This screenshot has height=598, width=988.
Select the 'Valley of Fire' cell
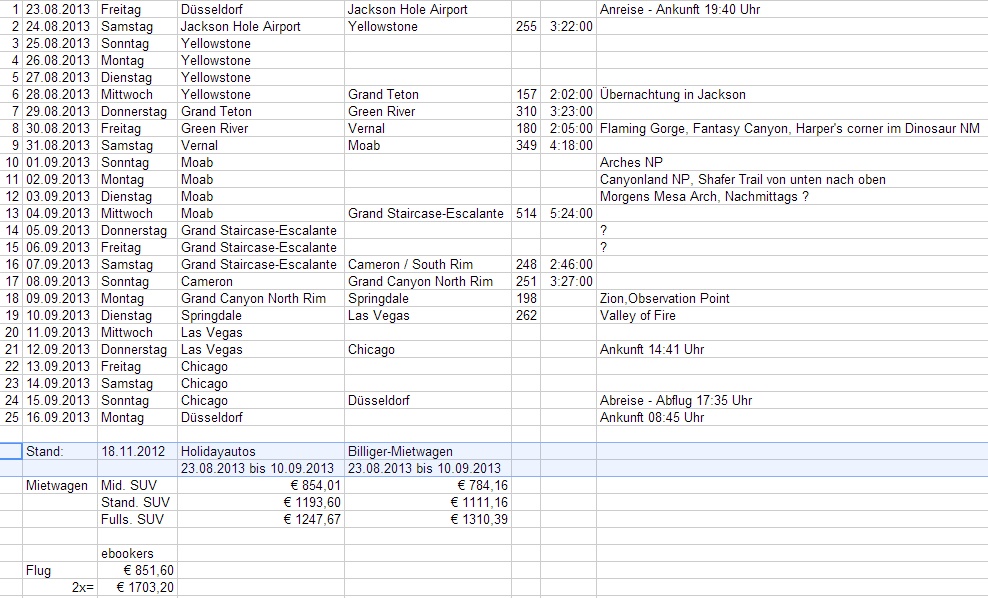point(637,315)
